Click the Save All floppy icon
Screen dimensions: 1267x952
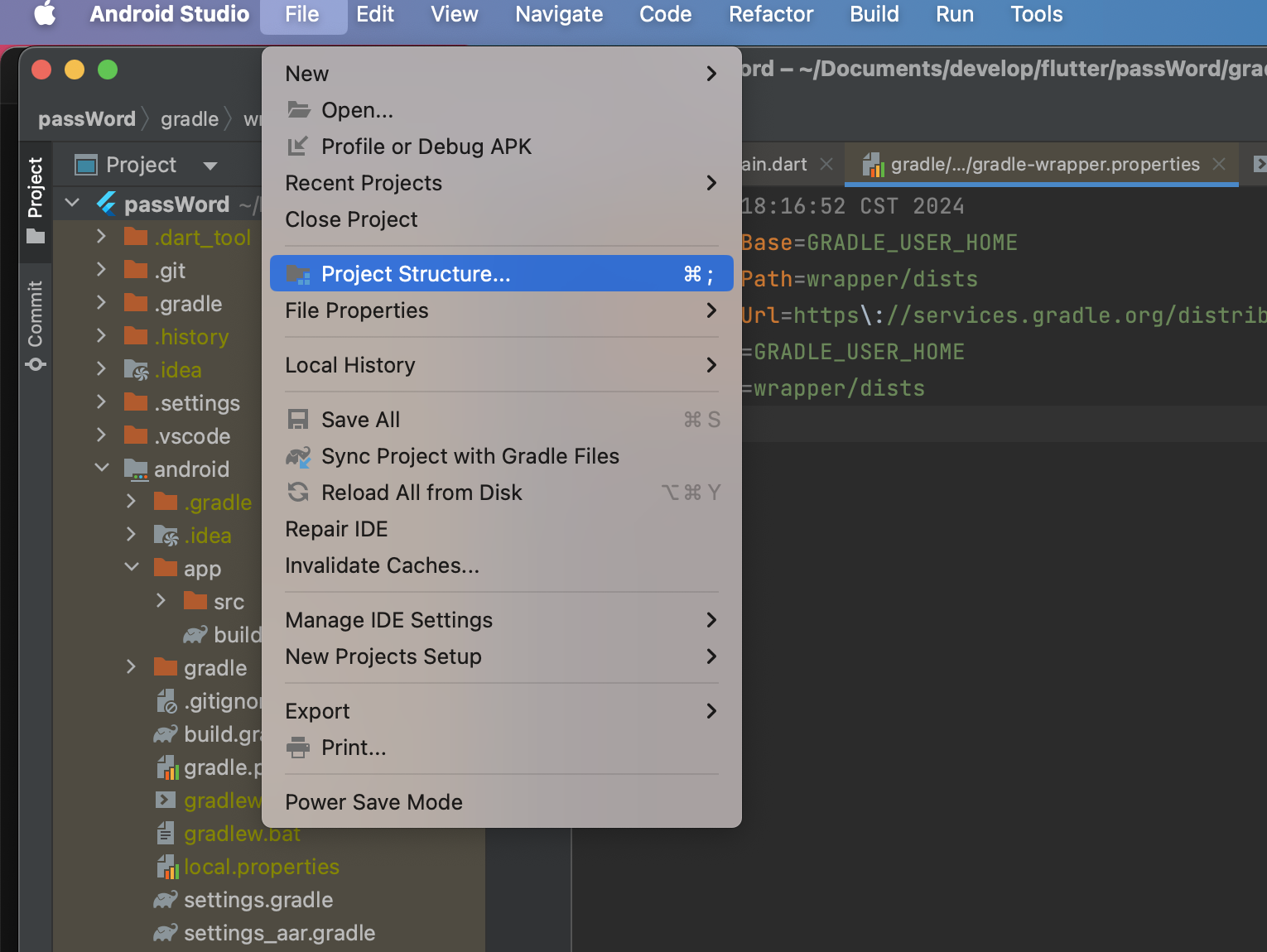click(298, 420)
